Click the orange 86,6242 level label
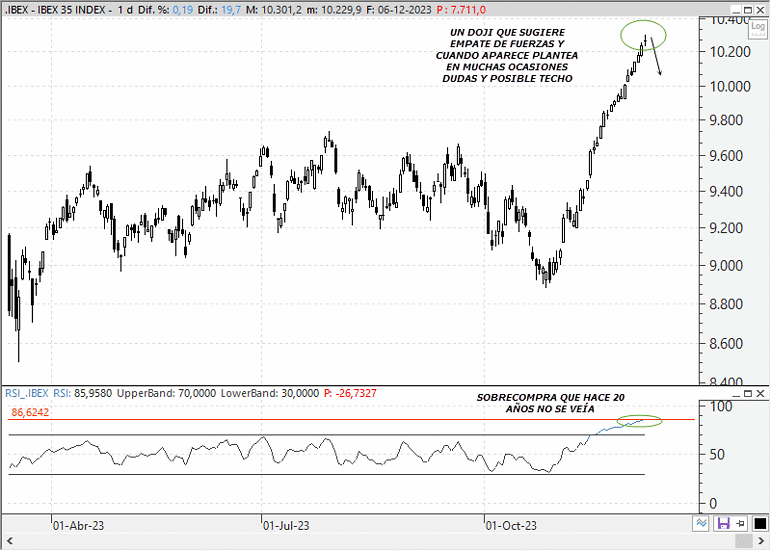771x551 pixels. coord(30,412)
